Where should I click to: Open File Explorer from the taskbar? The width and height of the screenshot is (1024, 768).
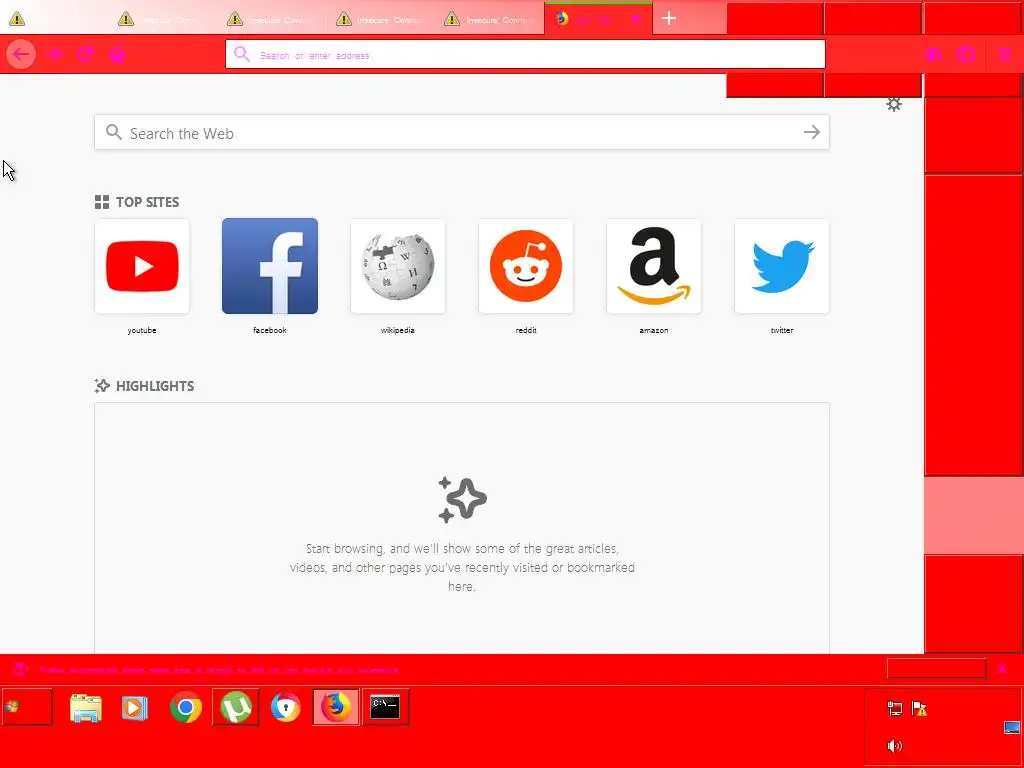86,708
